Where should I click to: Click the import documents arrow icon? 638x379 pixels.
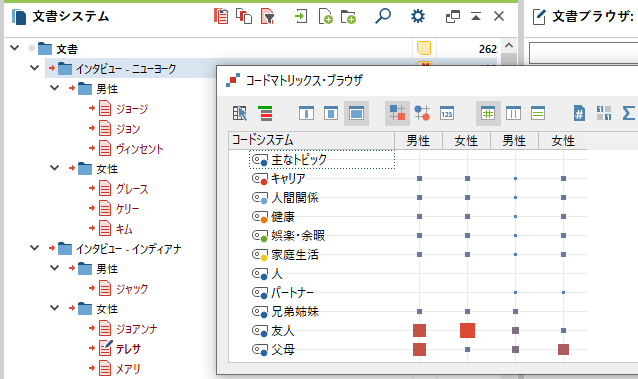(301, 17)
